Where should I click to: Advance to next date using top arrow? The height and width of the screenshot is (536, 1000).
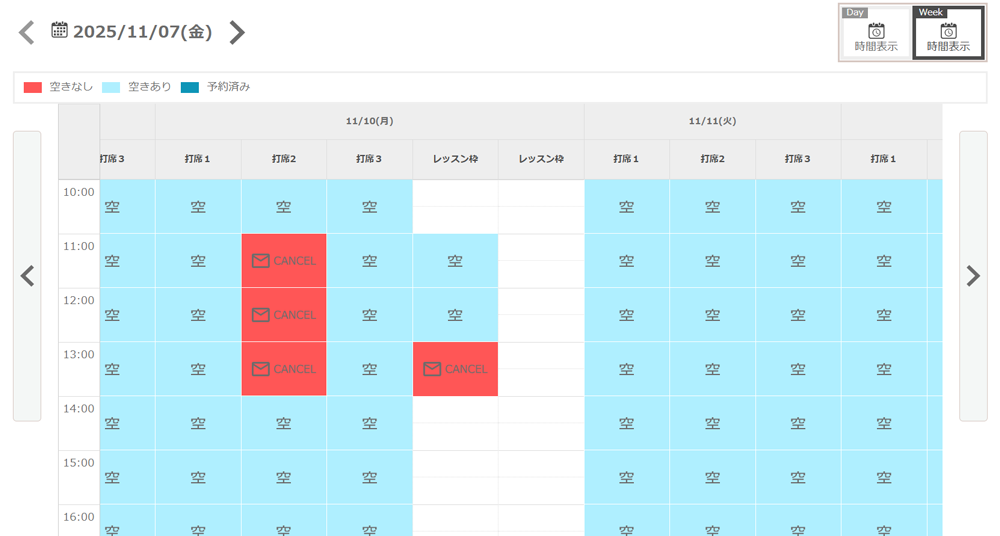(236, 33)
